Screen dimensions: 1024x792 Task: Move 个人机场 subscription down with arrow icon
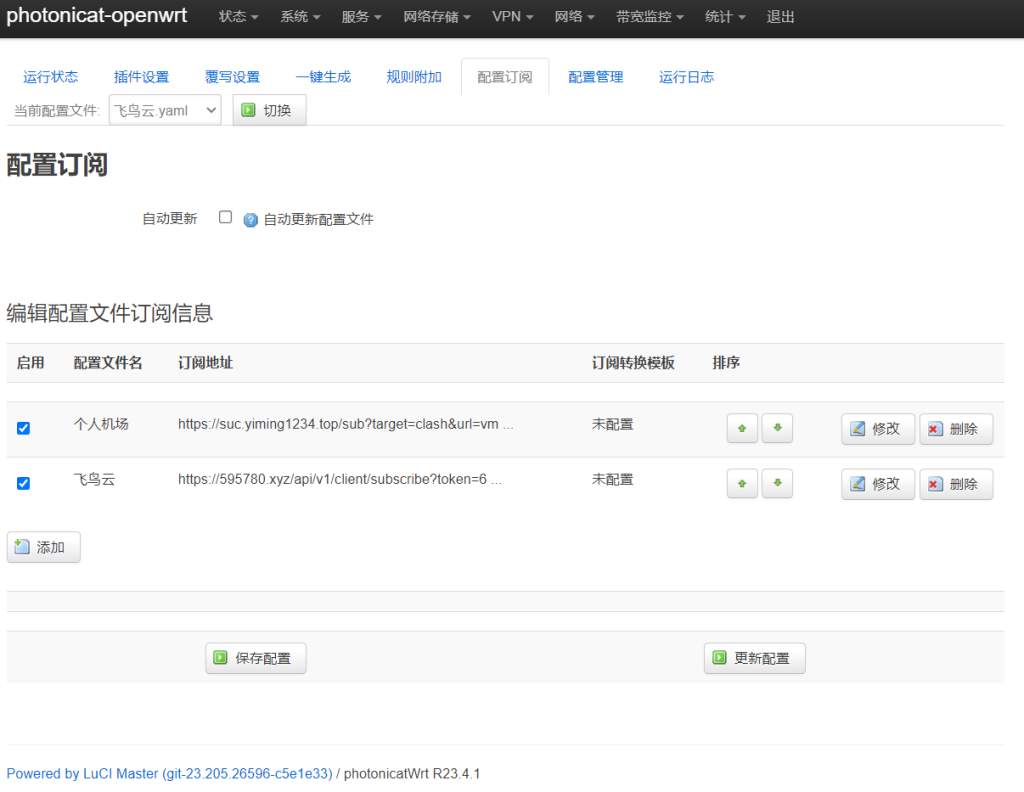click(777, 428)
